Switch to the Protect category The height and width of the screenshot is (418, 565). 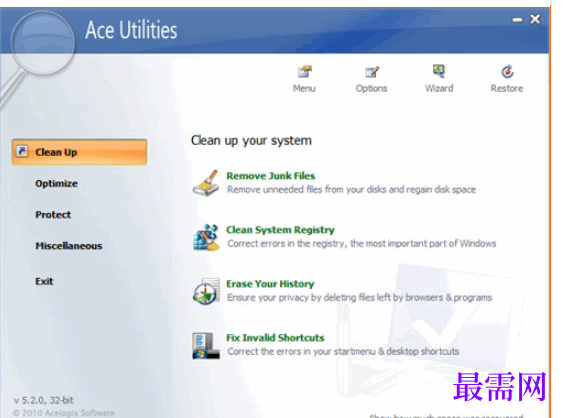[53, 215]
